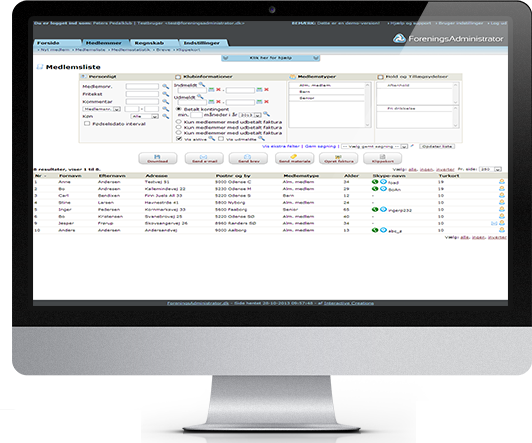Open member profile icon in Anne Andersen row

coord(502,182)
